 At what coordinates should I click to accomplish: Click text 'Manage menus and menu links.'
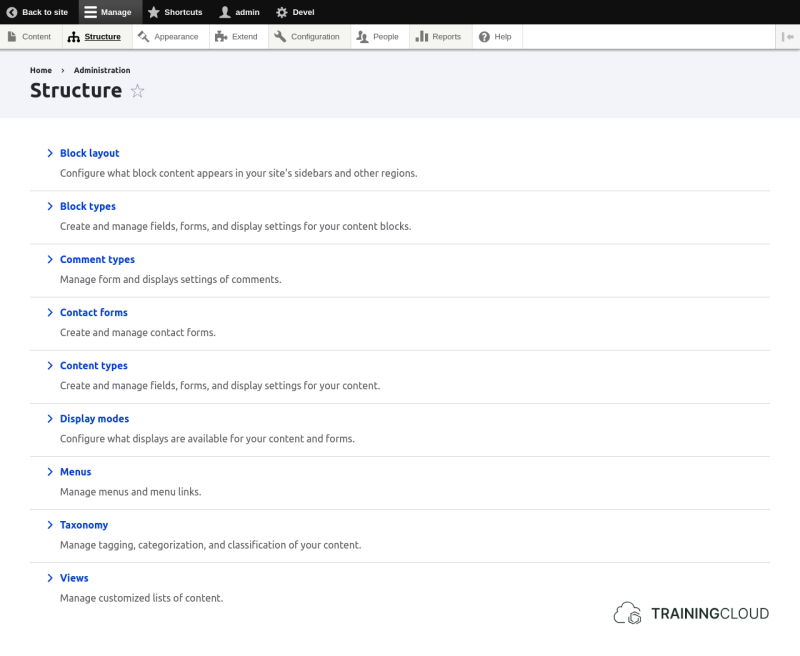point(131,492)
